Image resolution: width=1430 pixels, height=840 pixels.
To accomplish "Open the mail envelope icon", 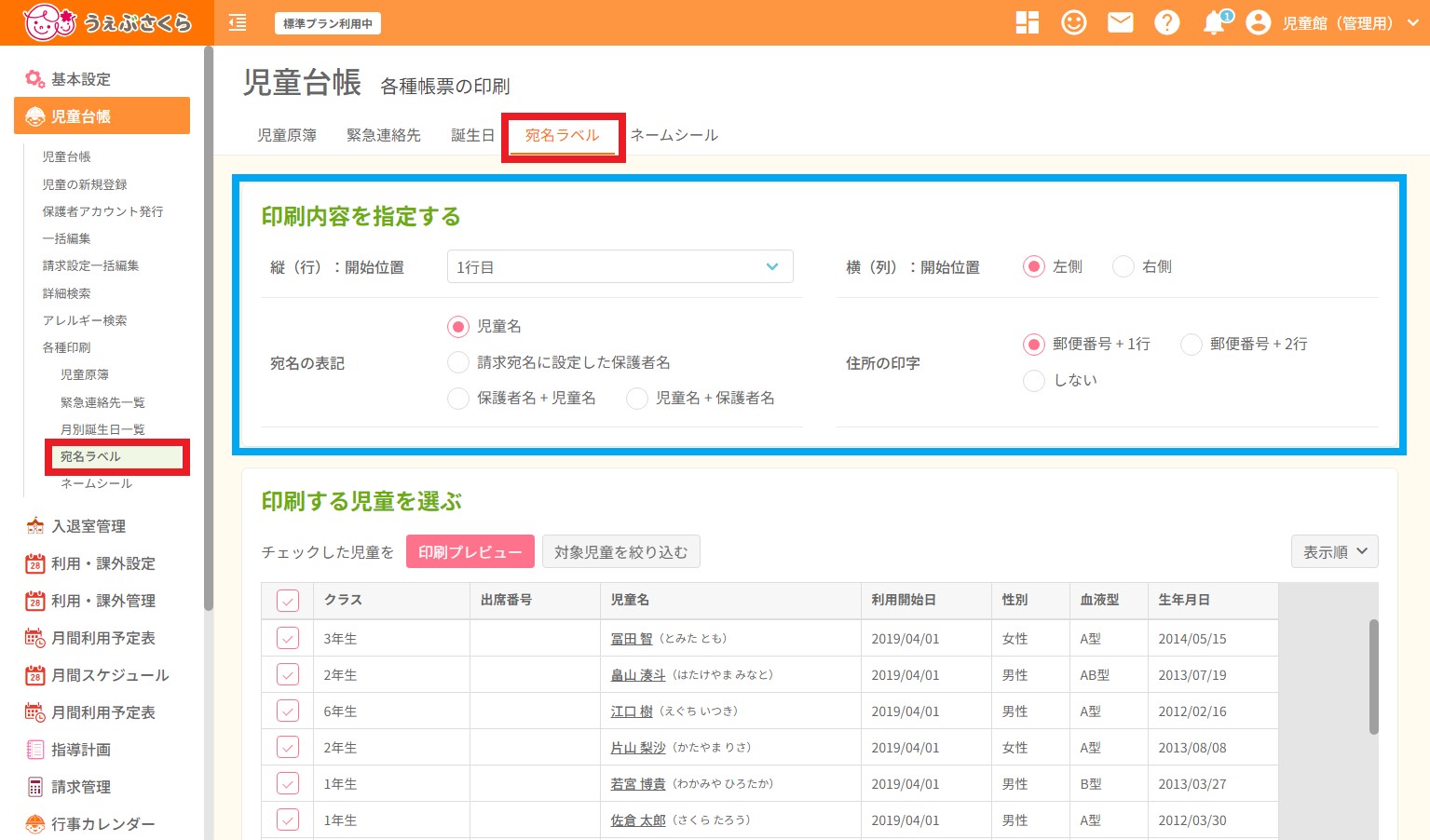I will (1121, 22).
